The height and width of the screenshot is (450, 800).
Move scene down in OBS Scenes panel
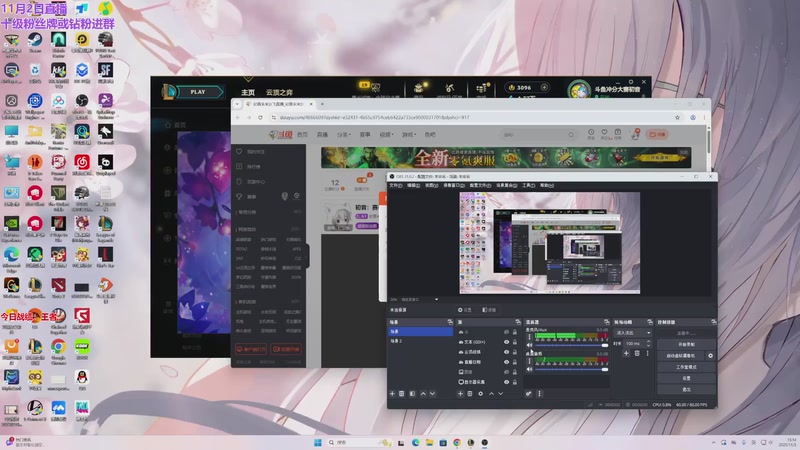pos(433,394)
